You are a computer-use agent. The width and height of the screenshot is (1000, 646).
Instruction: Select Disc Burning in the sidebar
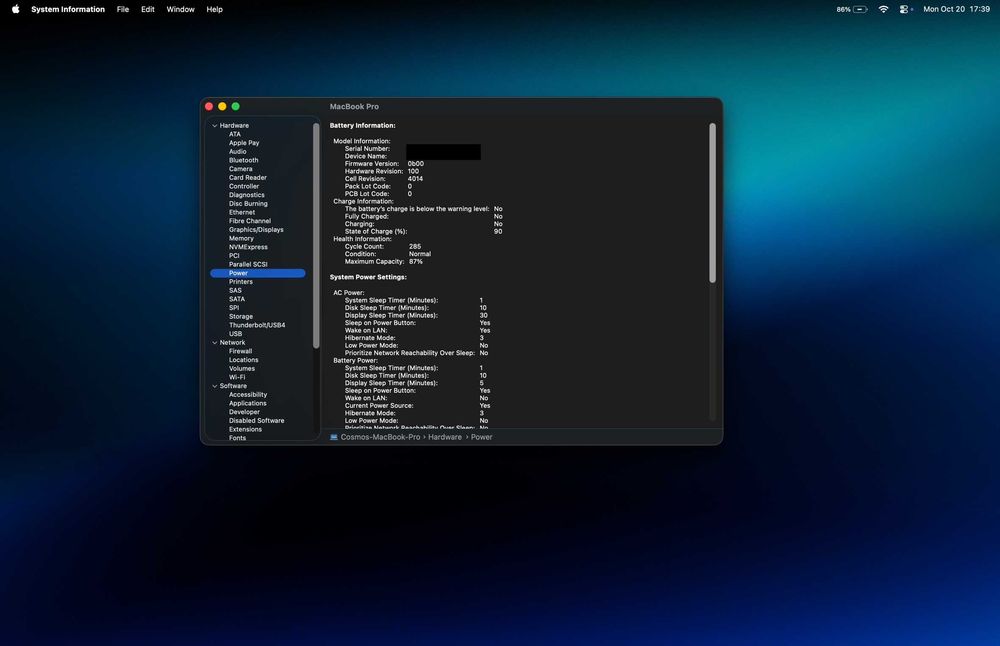coord(248,203)
